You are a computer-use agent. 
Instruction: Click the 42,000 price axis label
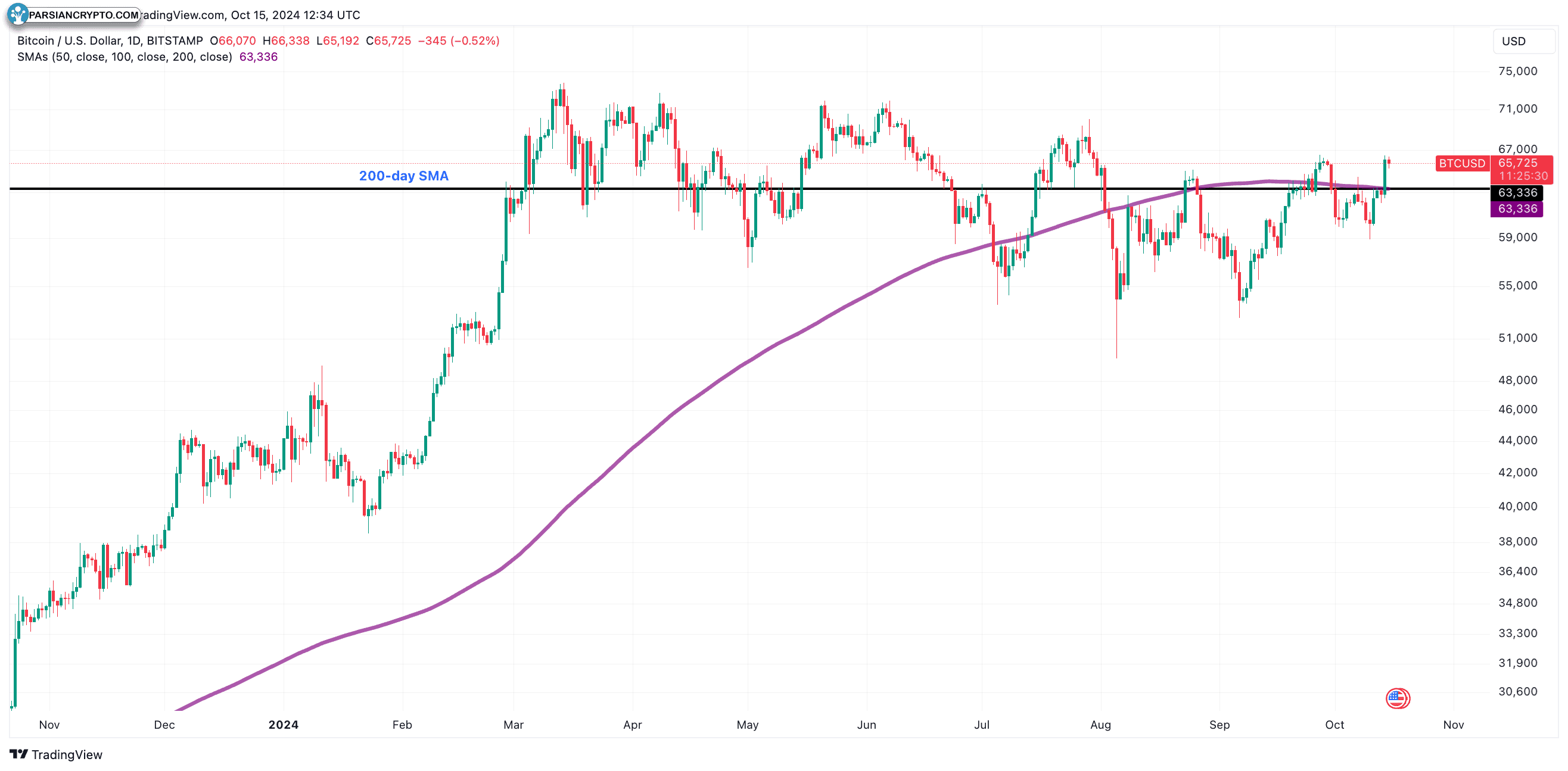pos(1517,472)
